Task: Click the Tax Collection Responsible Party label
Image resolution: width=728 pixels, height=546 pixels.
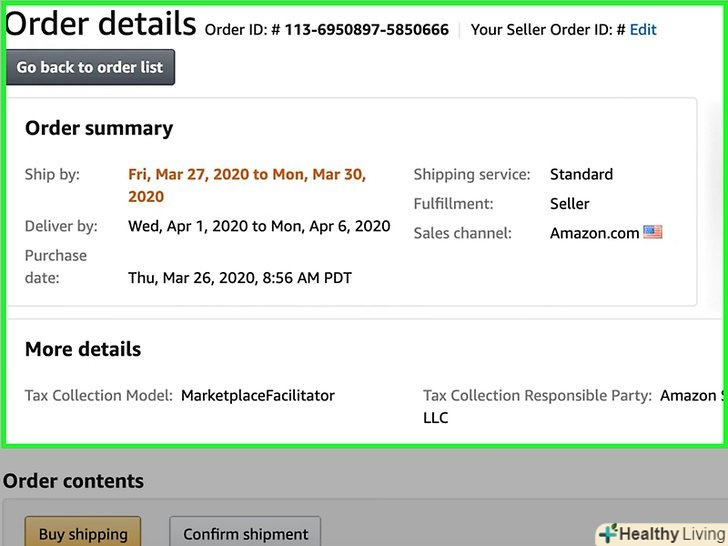Action: [537, 396]
